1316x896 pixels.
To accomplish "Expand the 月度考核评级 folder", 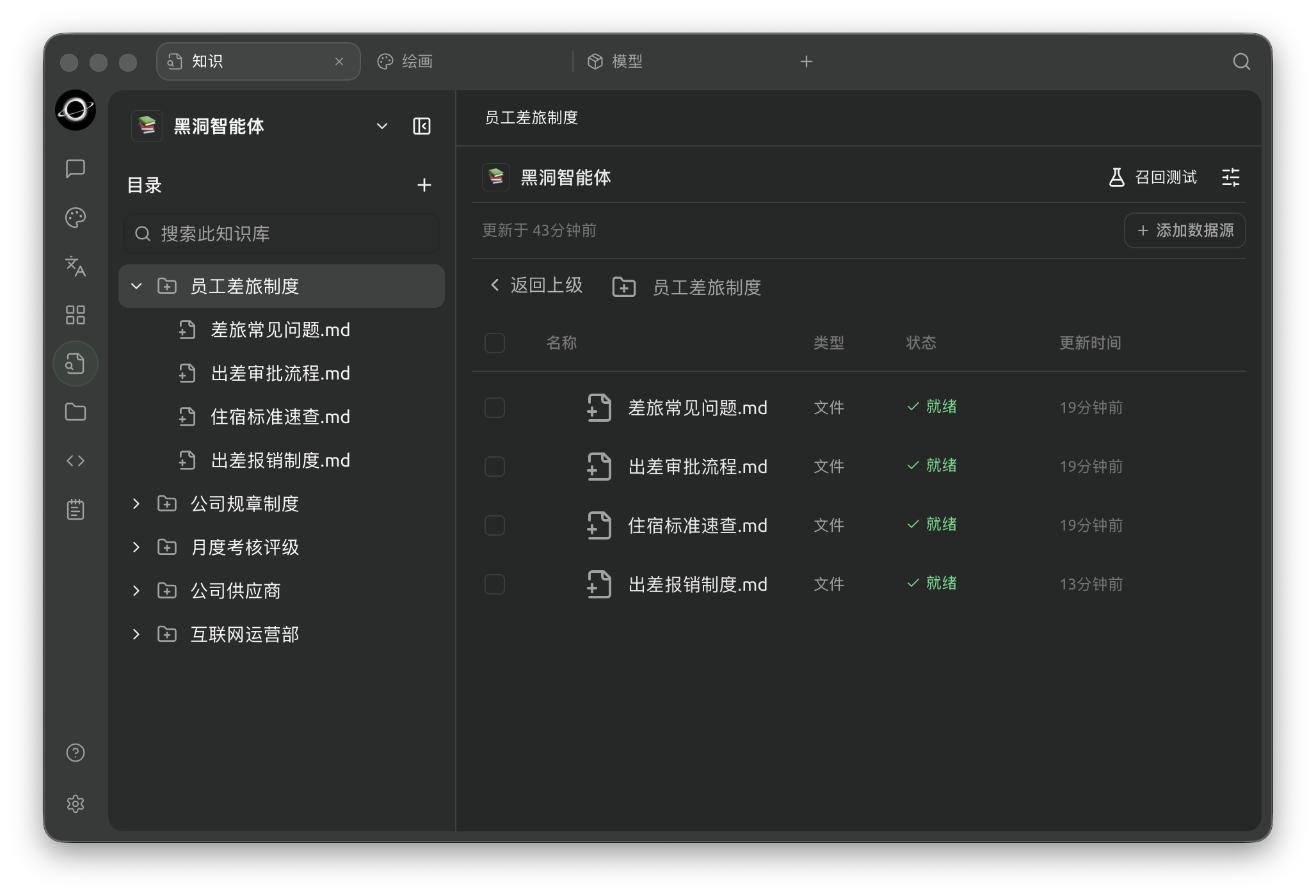I will (x=136, y=547).
